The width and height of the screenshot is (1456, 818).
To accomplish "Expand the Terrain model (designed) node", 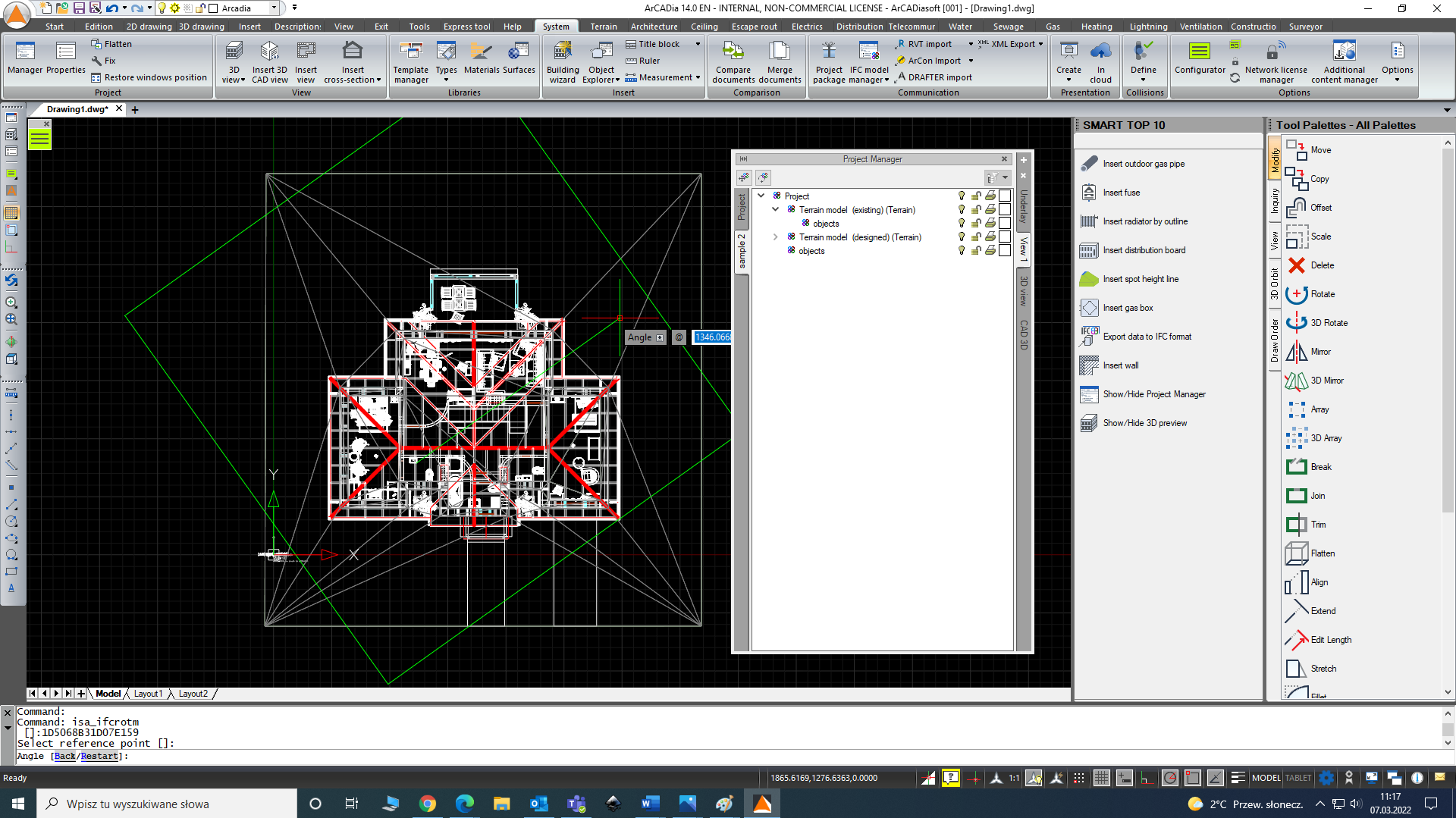I will point(775,237).
